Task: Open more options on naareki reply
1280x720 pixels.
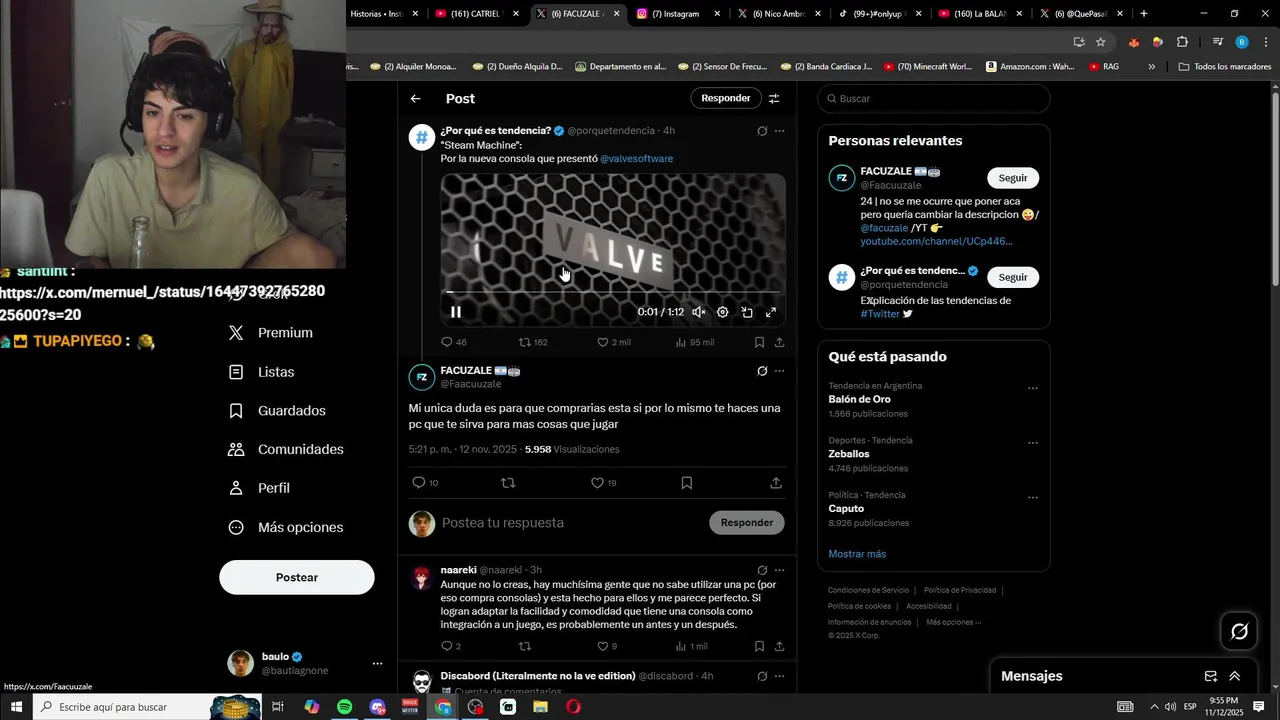Action: click(779, 570)
